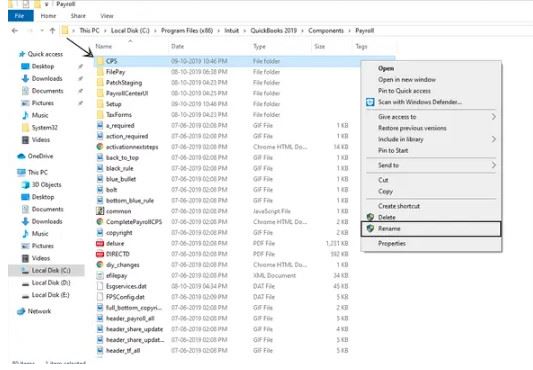Viewport: 533px width, 370px height.
Task: Choose Restore previous versions
Action: click(412, 128)
